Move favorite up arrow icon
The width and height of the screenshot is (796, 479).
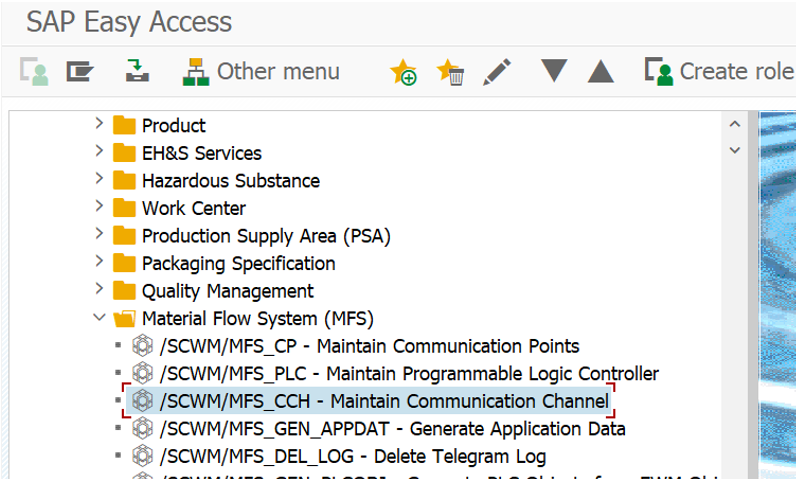601,71
